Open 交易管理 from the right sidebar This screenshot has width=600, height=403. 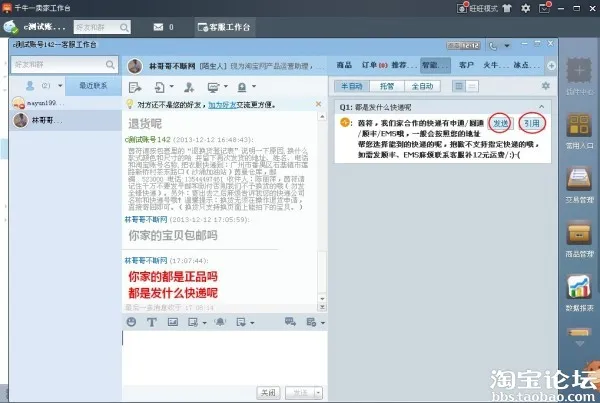[579, 185]
